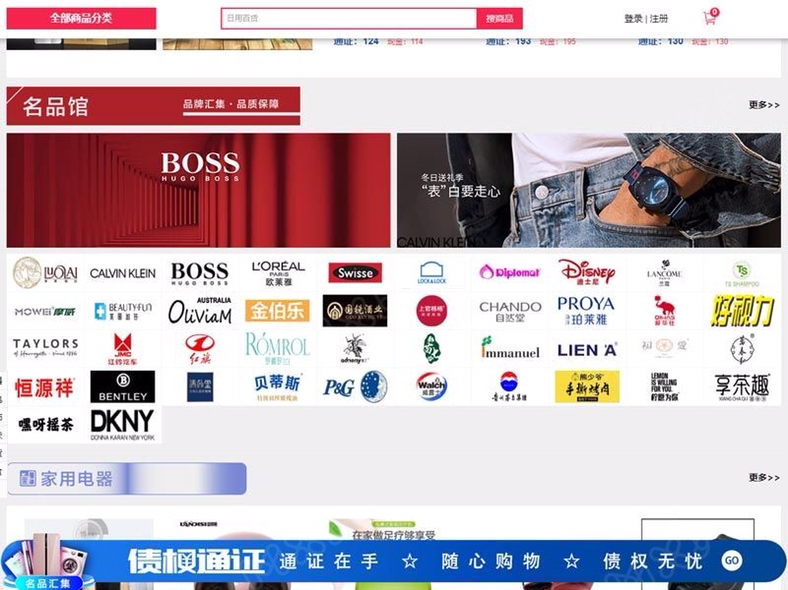Click the Bentley brand logo

click(x=123, y=386)
